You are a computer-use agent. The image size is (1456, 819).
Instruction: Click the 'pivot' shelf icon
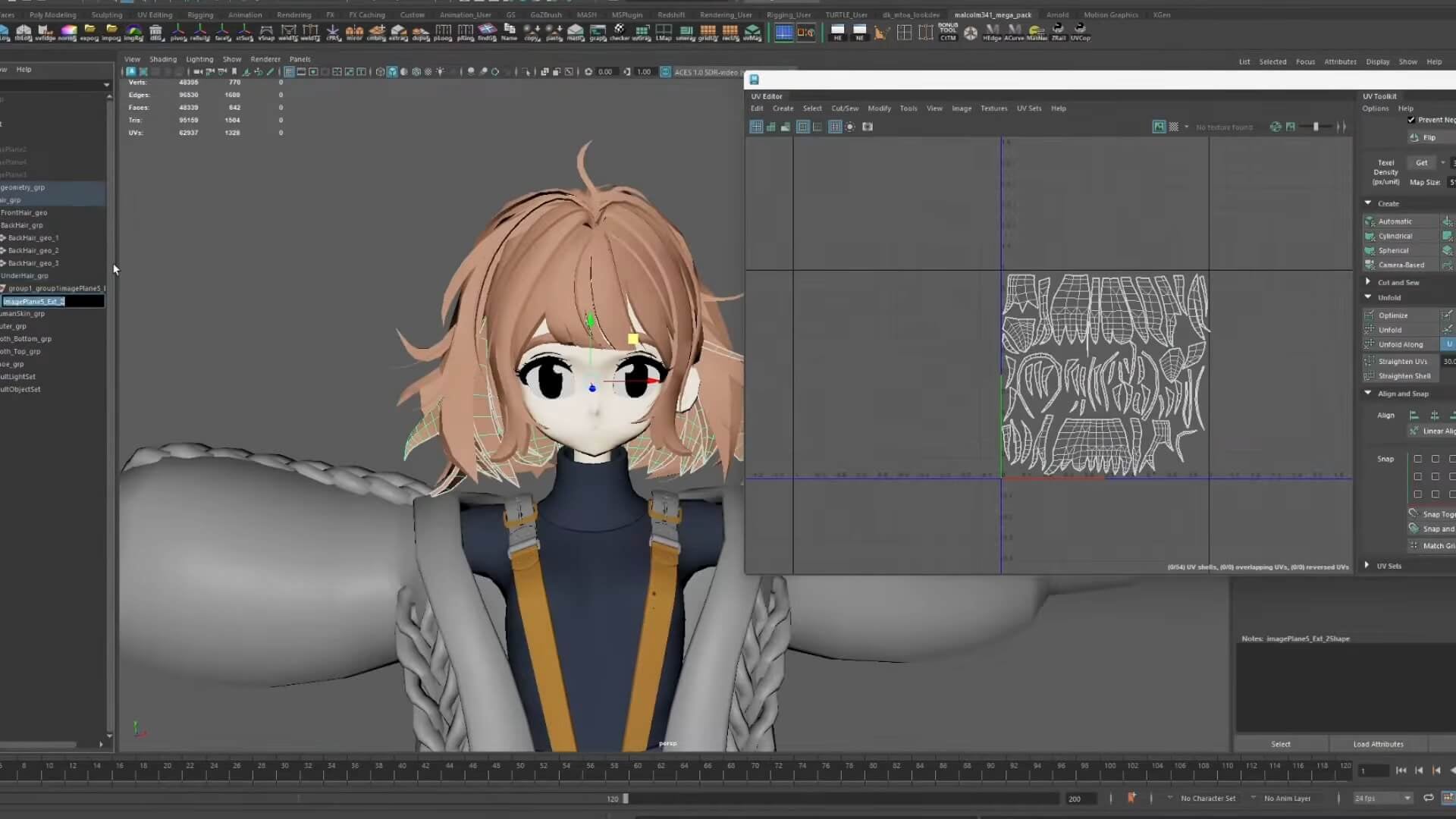pyautogui.click(x=178, y=32)
